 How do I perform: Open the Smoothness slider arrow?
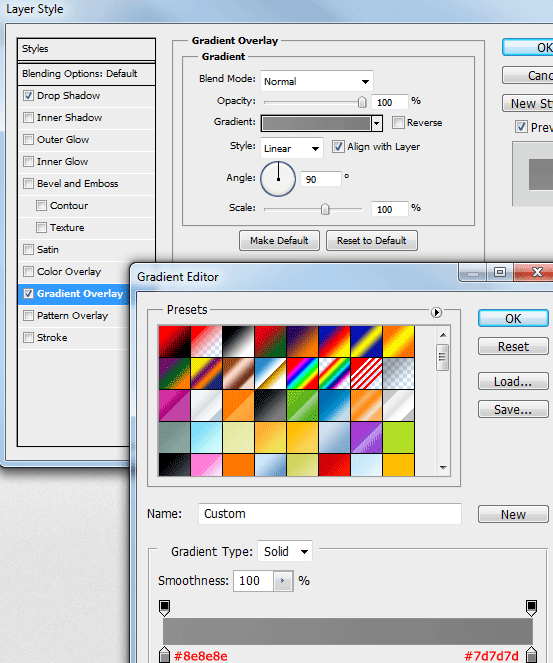tap(283, 581)
